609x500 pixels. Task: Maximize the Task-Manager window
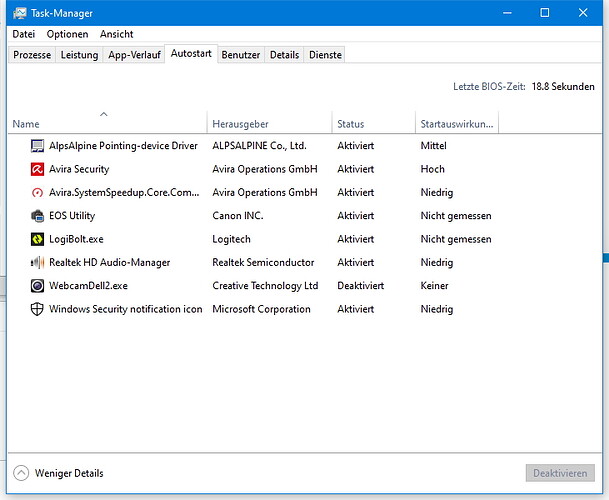coord(545,13)
